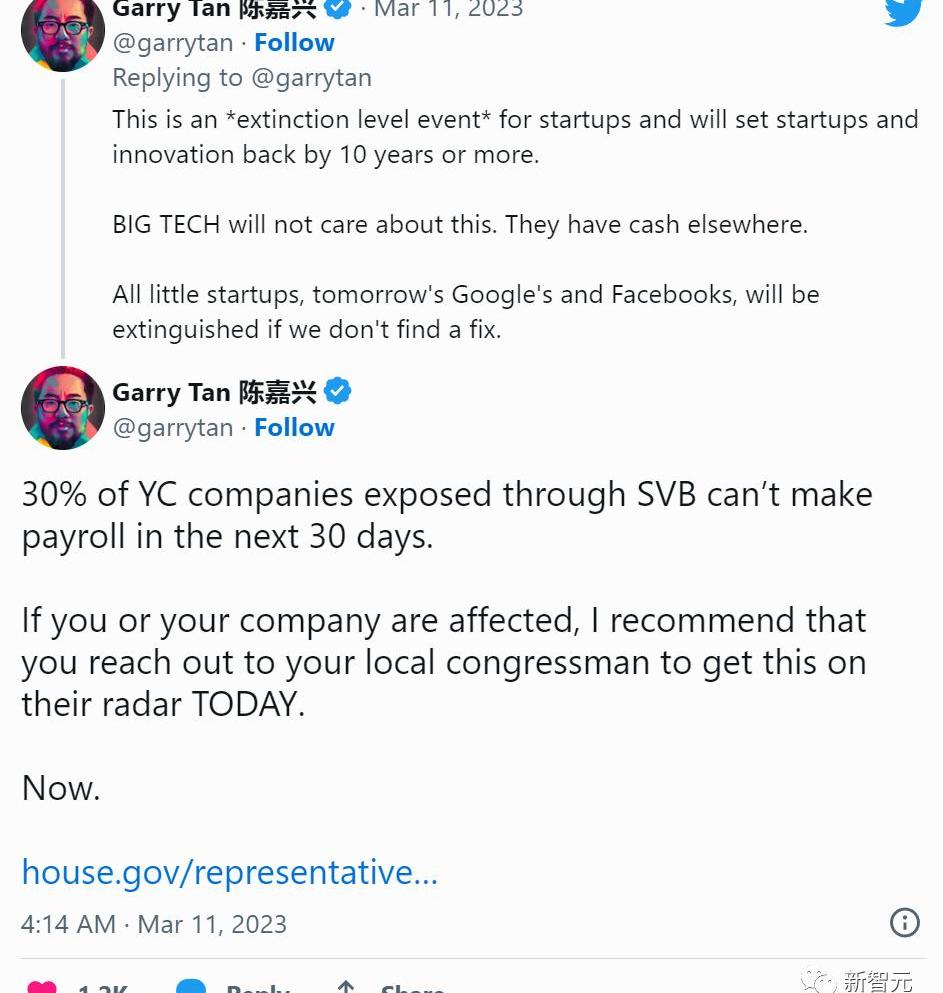This screenshot has width=943, height=993.
Task: Click the @garrytan handle in top tweet
Action: tap(172, 43)
